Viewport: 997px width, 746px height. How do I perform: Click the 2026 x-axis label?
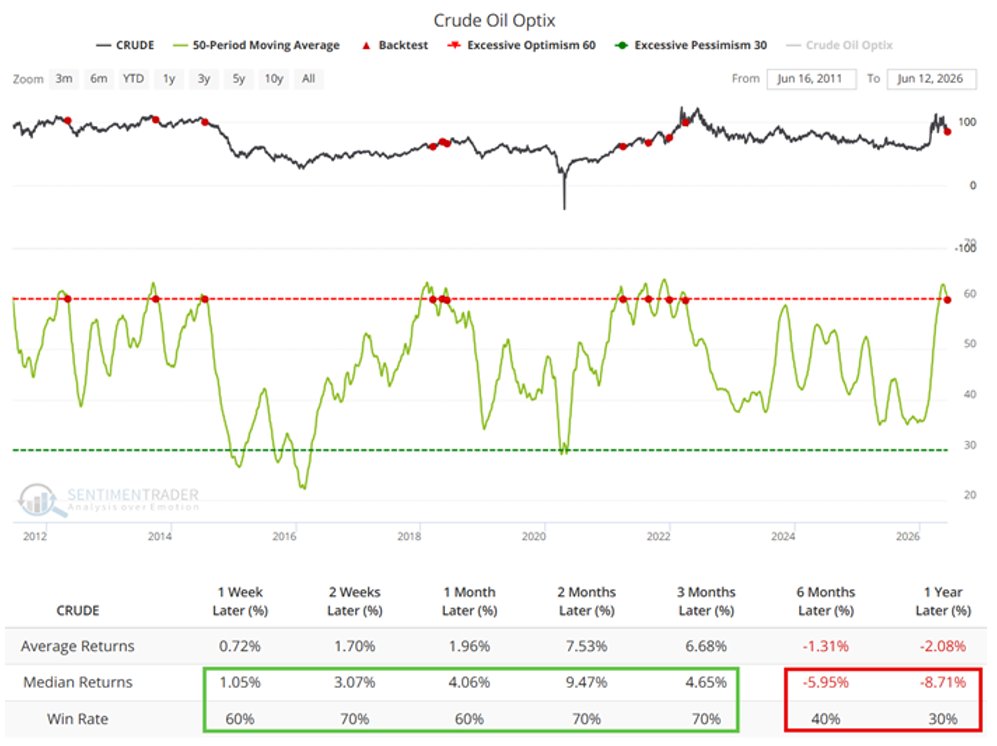(907, 536)
